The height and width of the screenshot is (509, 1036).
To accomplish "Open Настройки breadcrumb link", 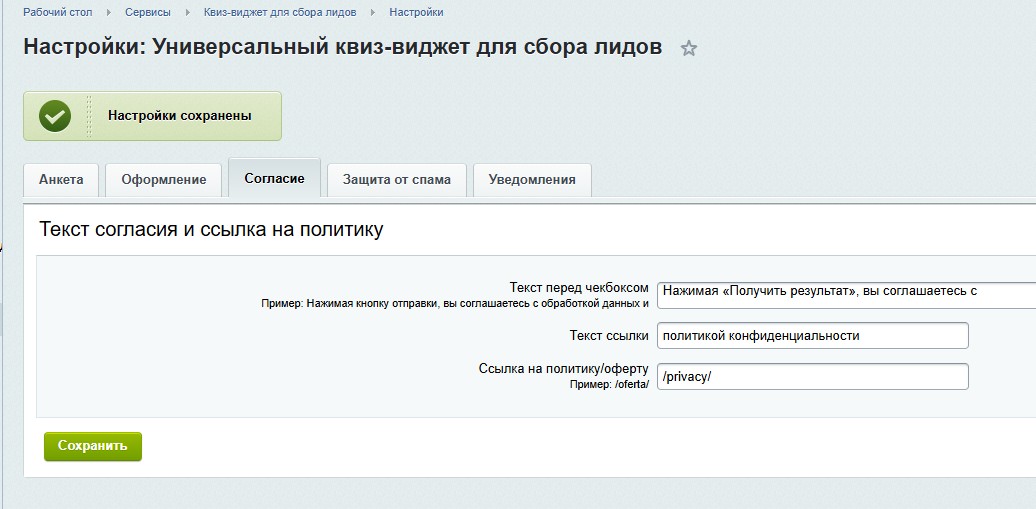I will pos(416,12).
